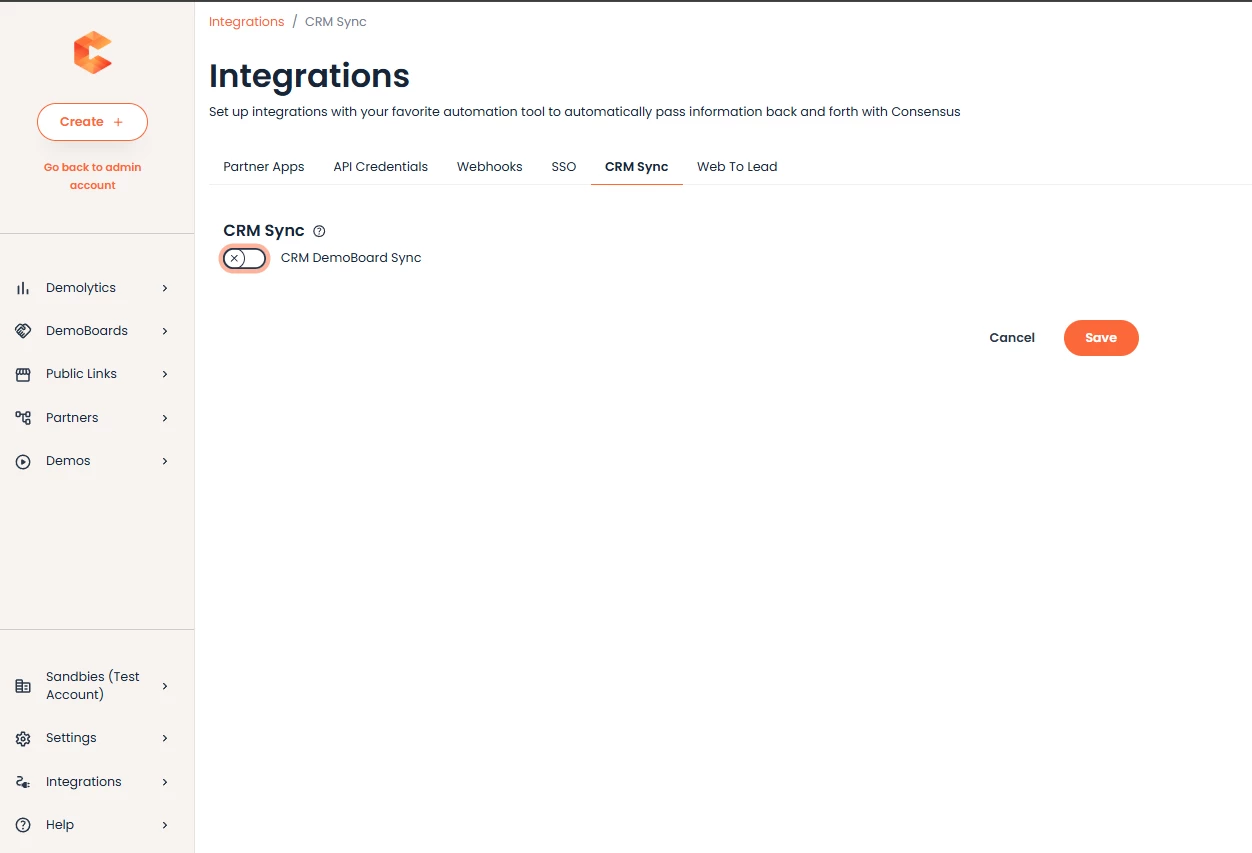1252x853 pixels.
Task: Click the Integrations plug icon in sidebar
Action: point(23,782)
